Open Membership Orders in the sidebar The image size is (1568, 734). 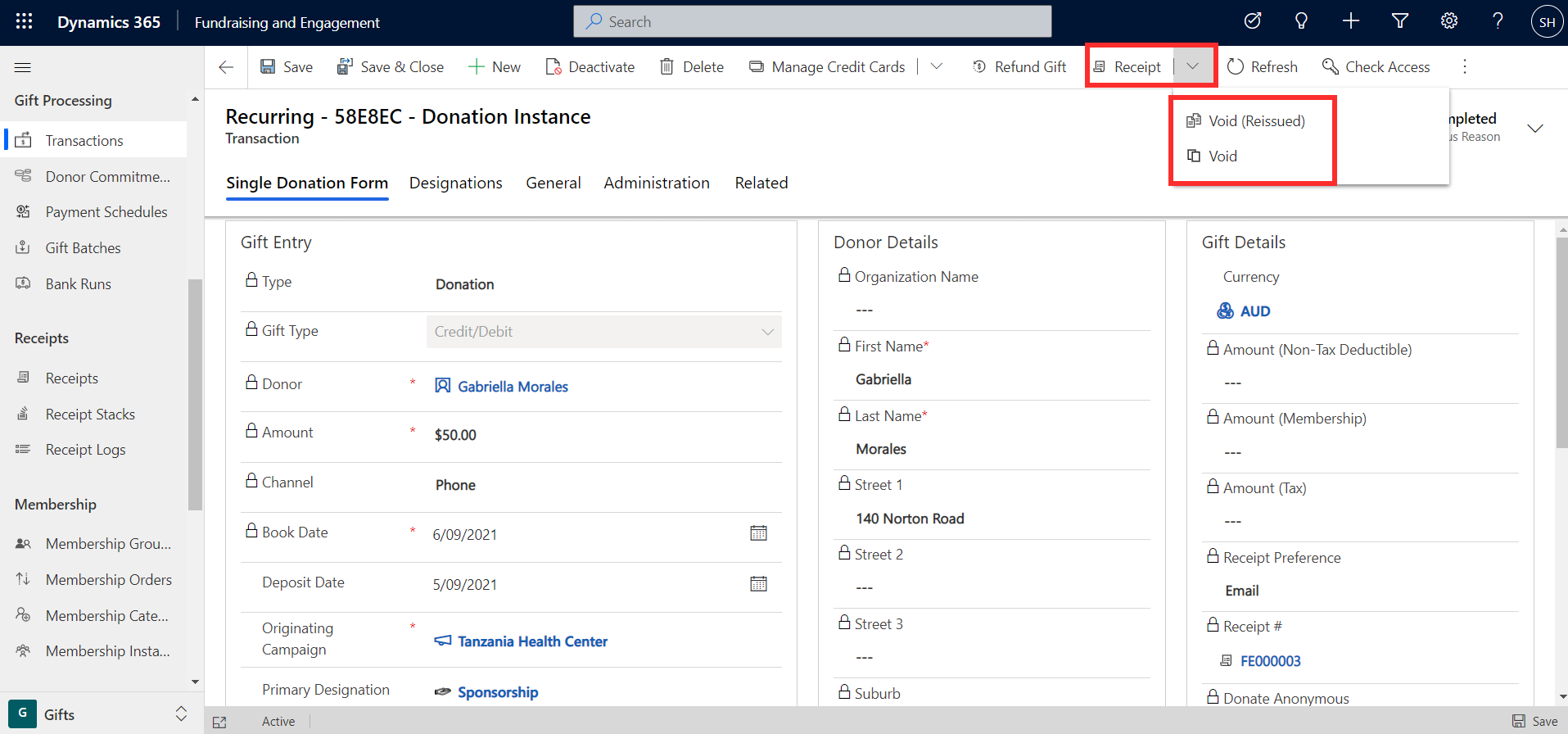(x=95, y=580)
